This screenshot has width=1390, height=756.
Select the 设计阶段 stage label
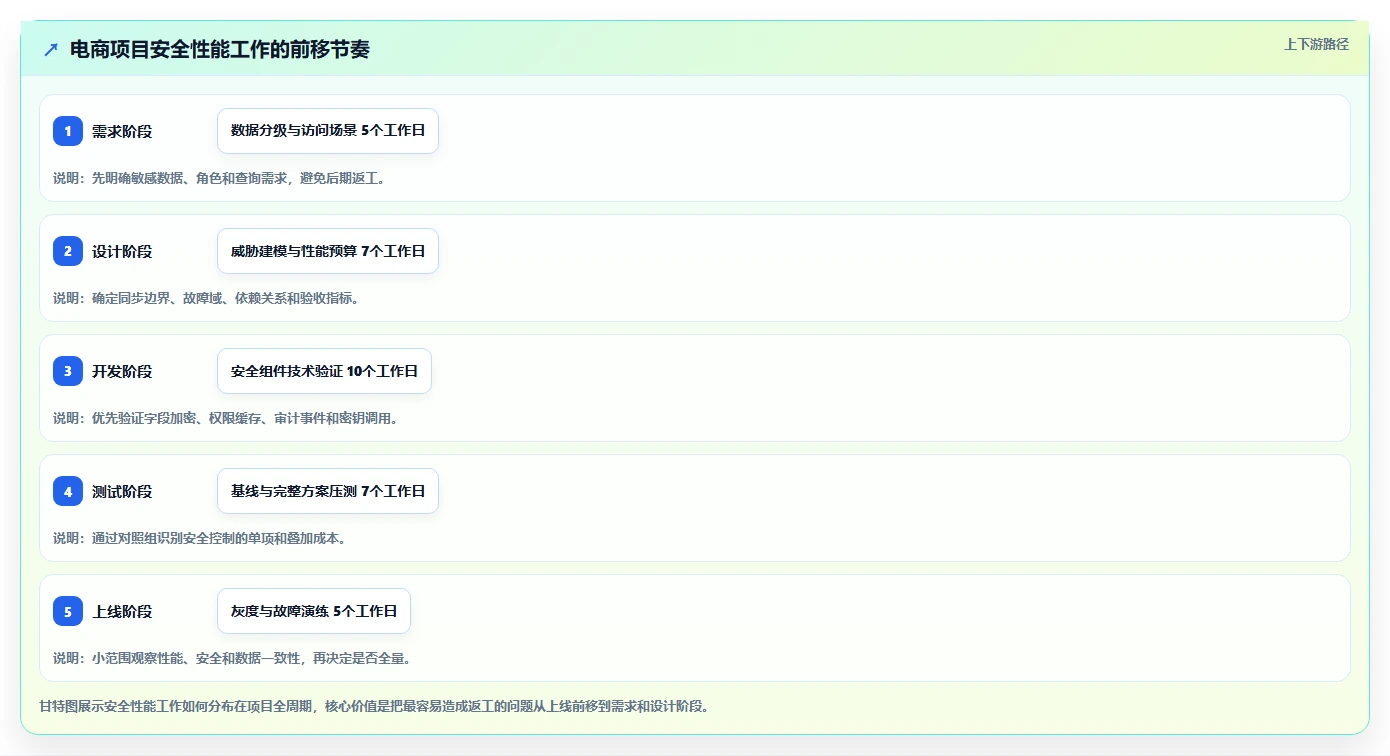click(x=122, y=251)
